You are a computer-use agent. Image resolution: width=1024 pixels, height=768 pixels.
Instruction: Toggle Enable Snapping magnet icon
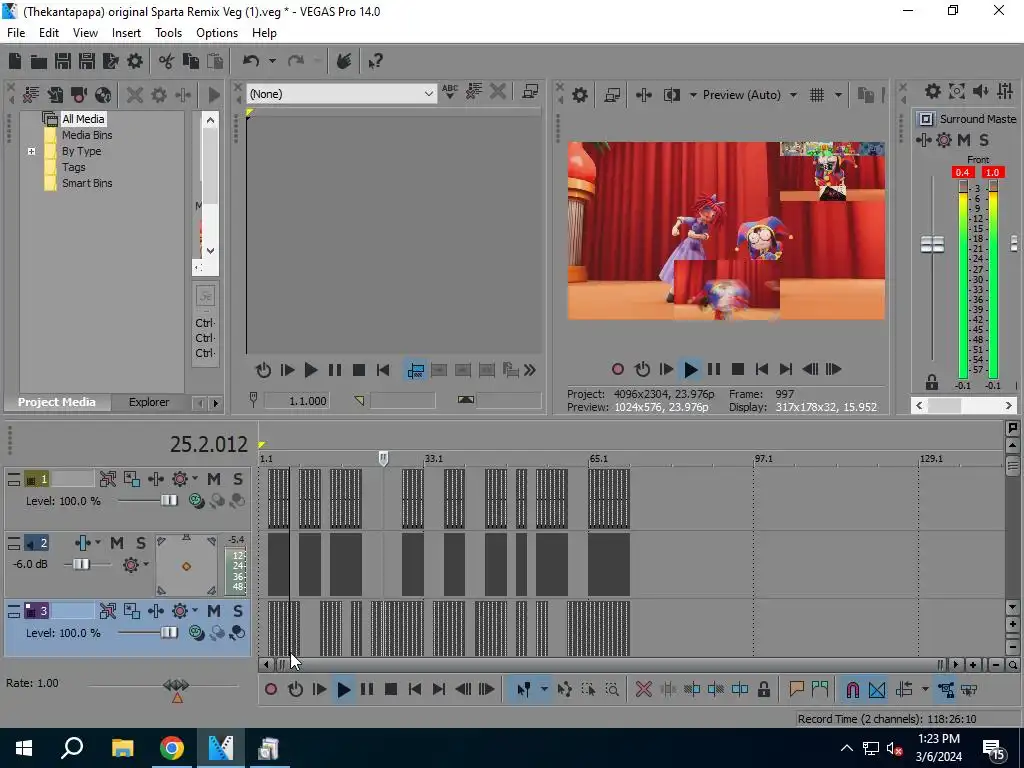(852, 690)
